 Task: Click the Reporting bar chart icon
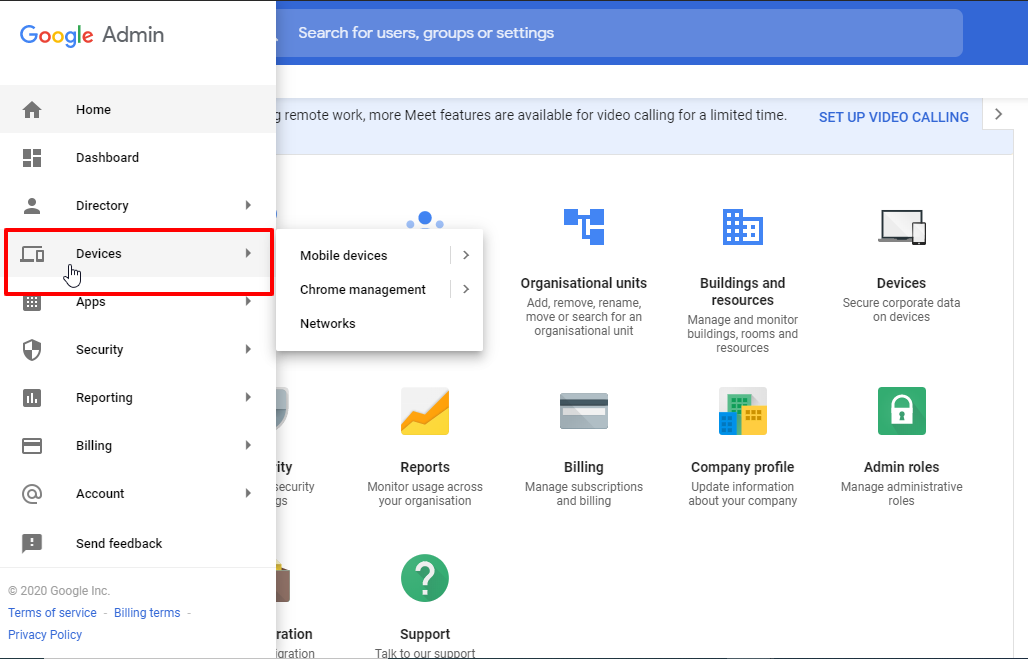tap(31, 397)
